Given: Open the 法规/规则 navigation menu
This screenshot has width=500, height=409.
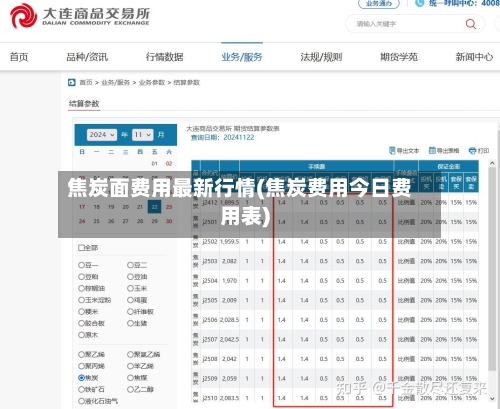Looking at the screenshot, I should (321, 57).
